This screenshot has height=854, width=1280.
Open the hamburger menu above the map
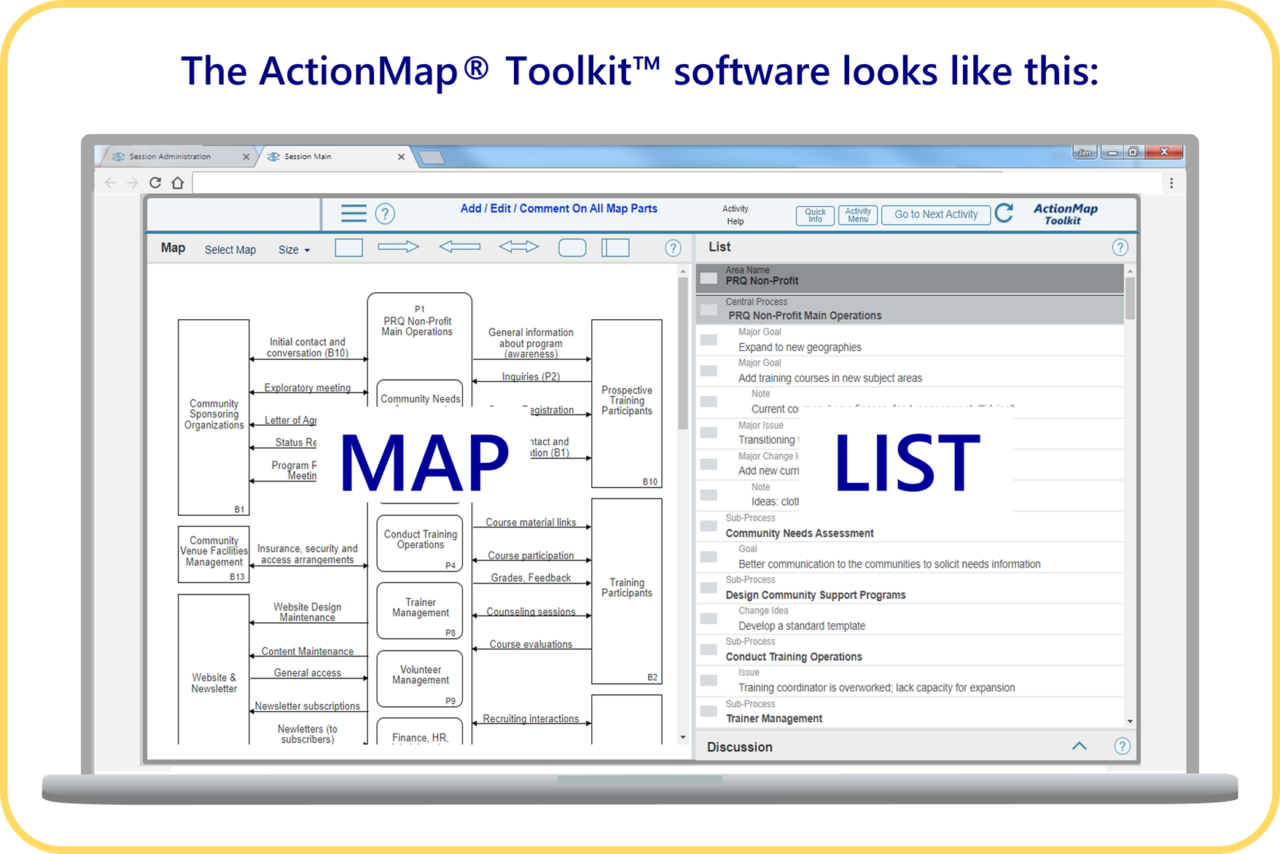point(356,213)
